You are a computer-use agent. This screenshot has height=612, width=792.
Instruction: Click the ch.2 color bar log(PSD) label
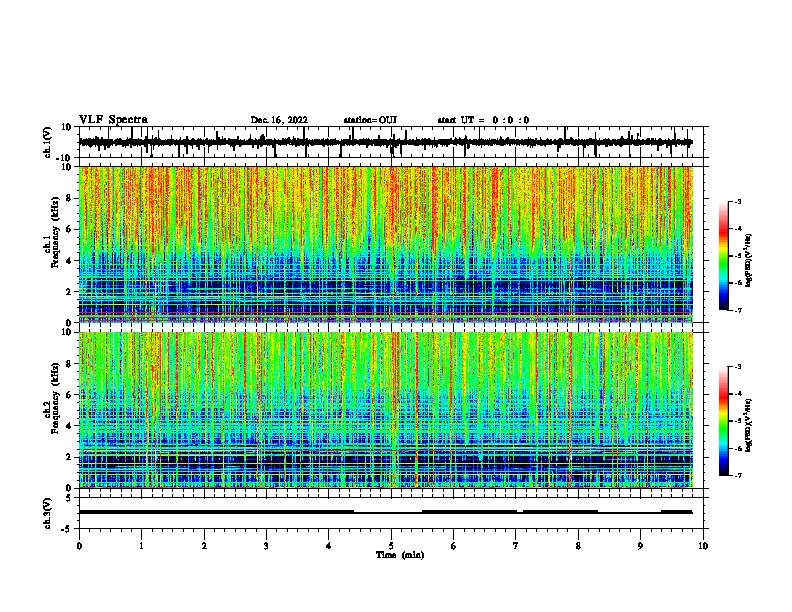tap(749, 425)
